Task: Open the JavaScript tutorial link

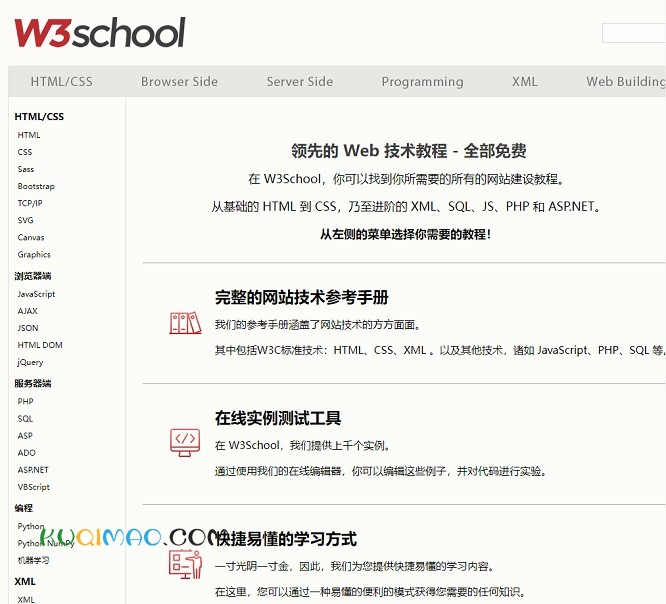Action: coord(36,294)
